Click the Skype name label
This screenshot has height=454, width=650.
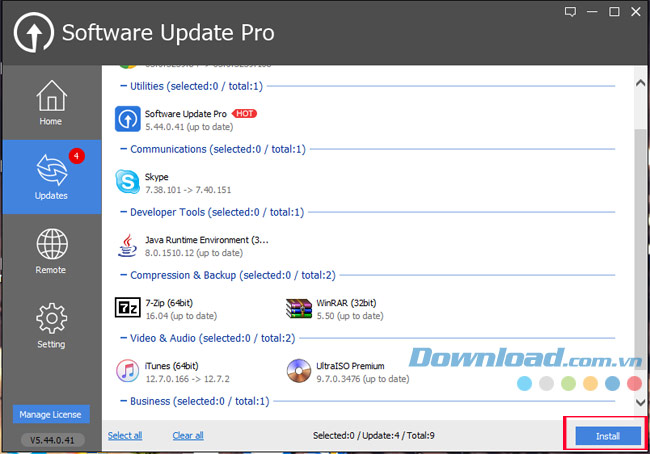(156, 177)
